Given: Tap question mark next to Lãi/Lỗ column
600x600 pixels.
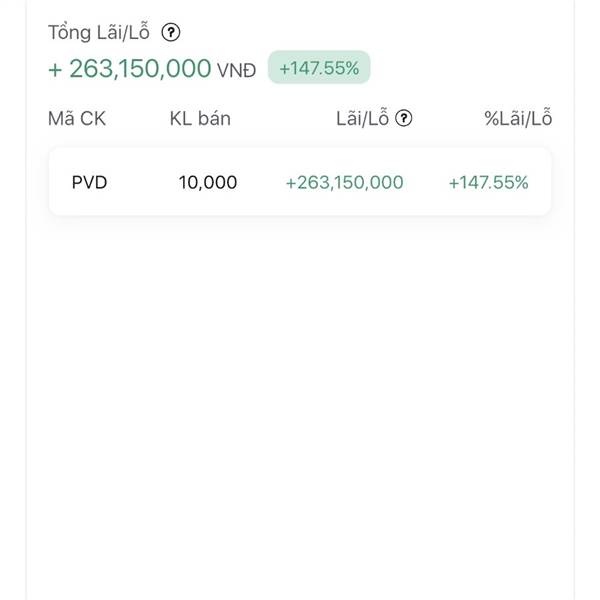Looking at the screenshot, I should coord(404,119).
